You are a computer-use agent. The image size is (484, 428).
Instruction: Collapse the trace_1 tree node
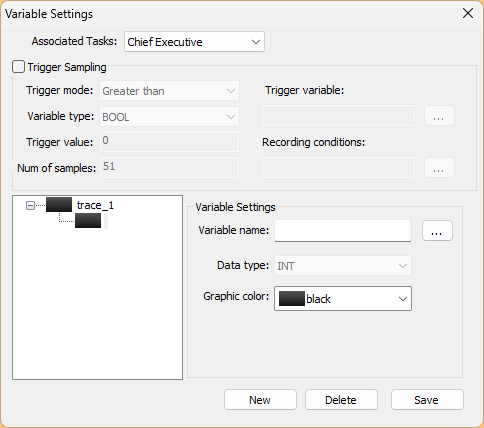(x=30, y=205)
